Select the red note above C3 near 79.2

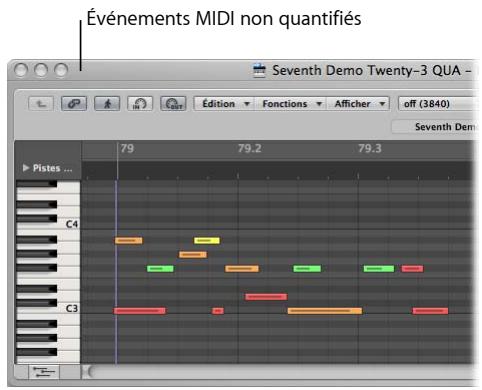(266, 297)
